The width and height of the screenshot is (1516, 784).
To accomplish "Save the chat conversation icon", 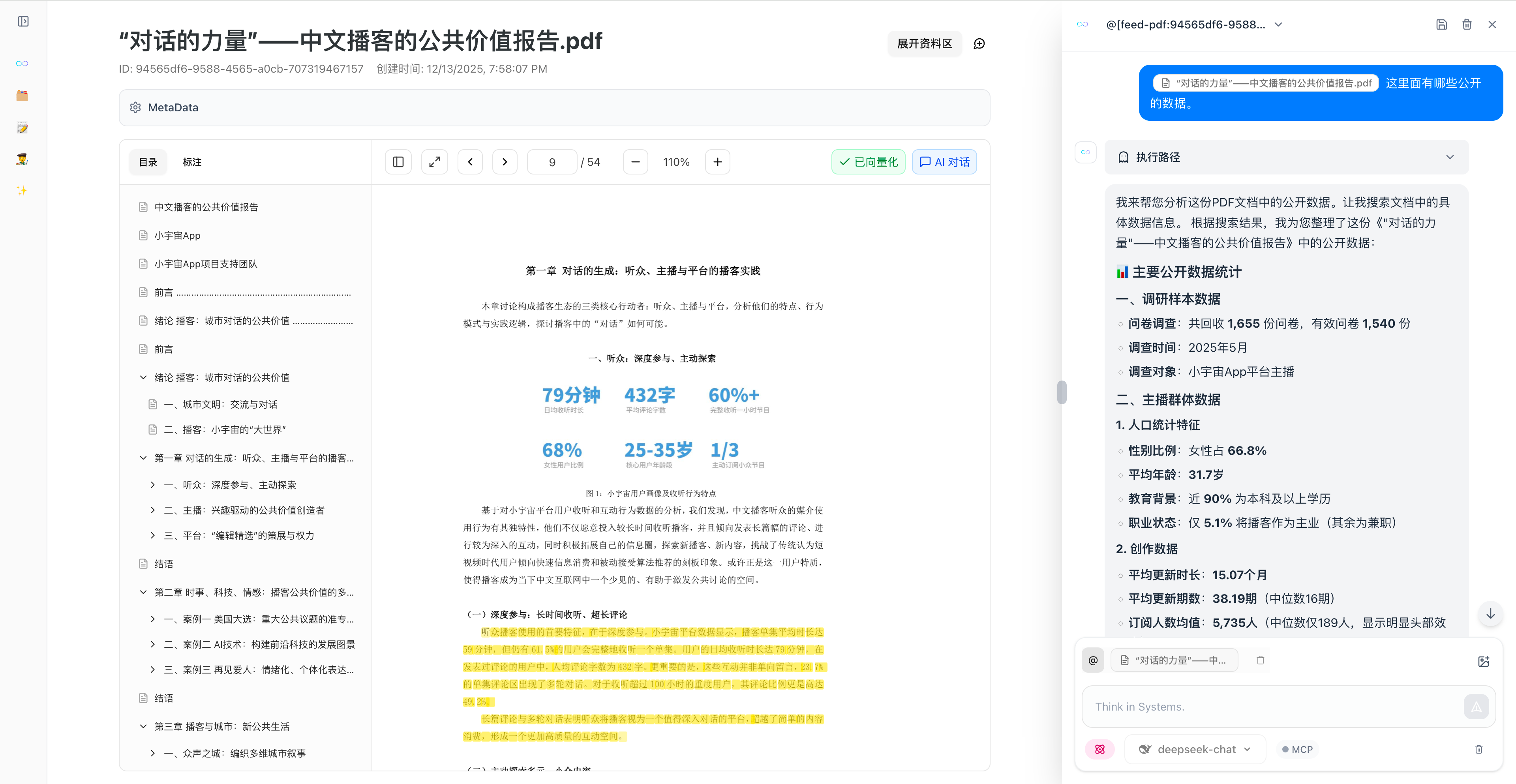I will click(1441, 25).
